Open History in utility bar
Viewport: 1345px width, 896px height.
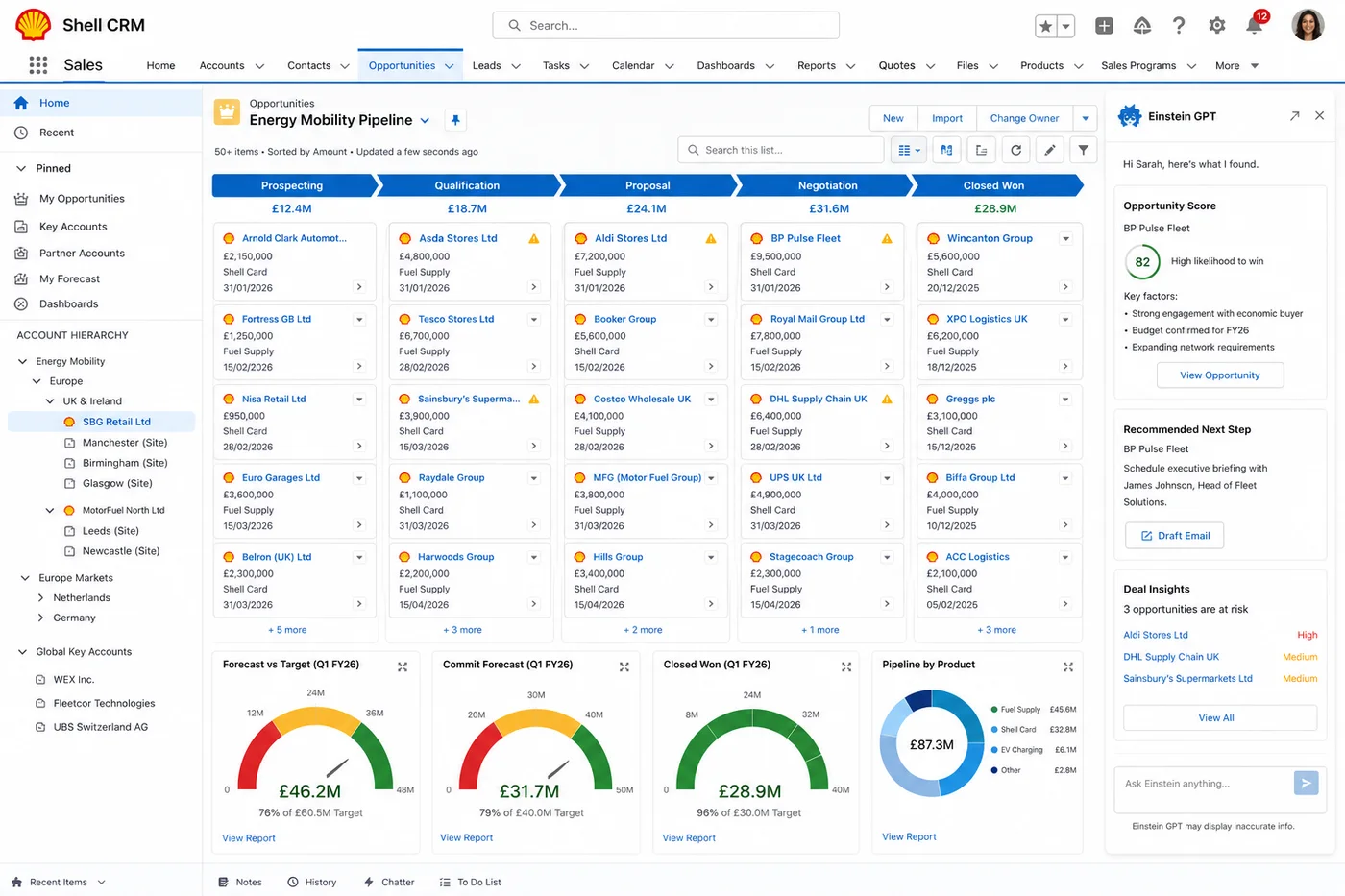click(311, 882)
